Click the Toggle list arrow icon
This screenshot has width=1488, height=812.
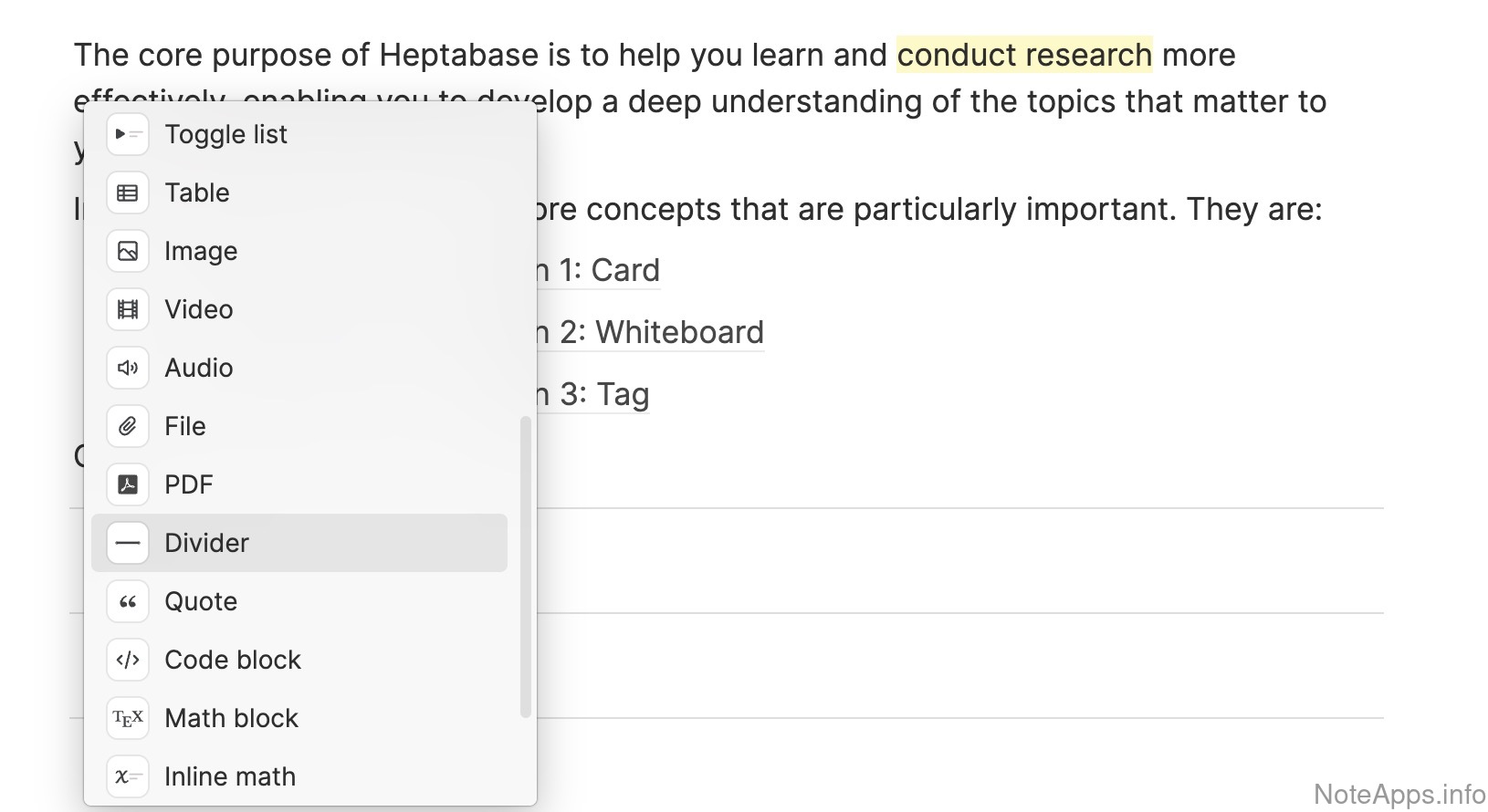pyautogui.click(x=128, y=135)
